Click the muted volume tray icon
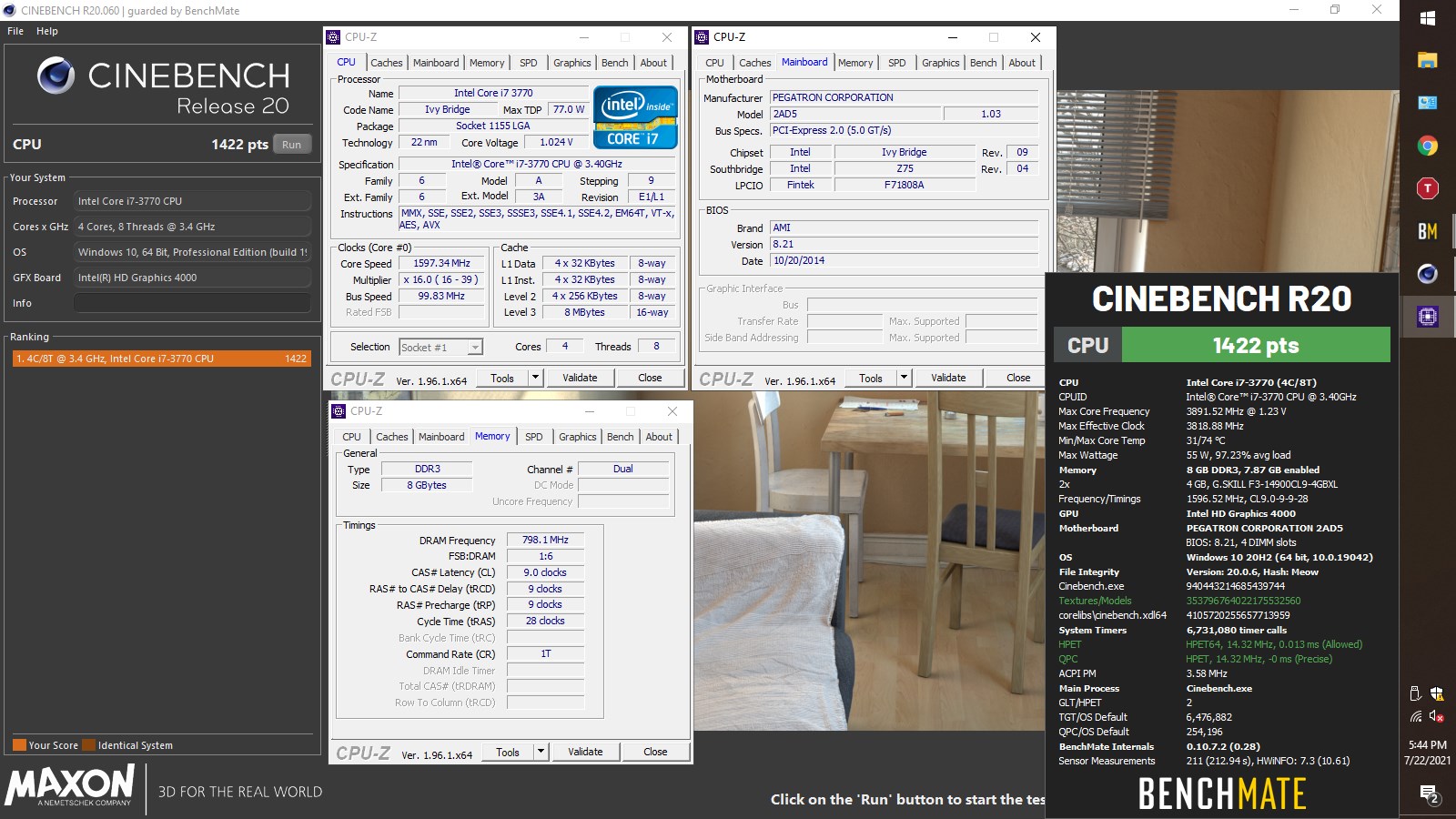The height and width of the screenshot is (819, 1456). click(x=1438, y=716)
